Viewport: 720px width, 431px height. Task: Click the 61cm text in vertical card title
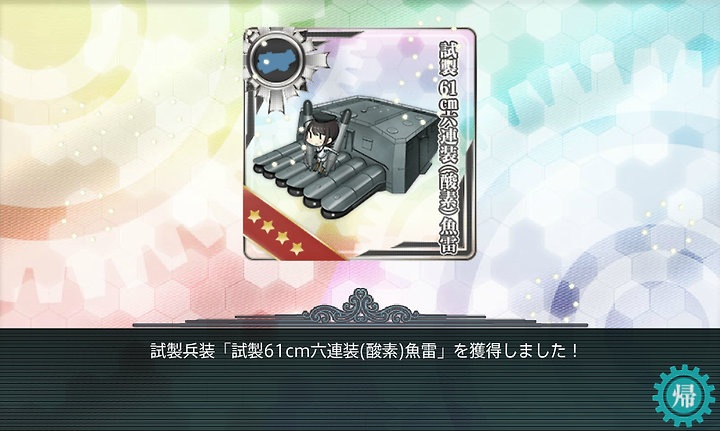[449, 95]
